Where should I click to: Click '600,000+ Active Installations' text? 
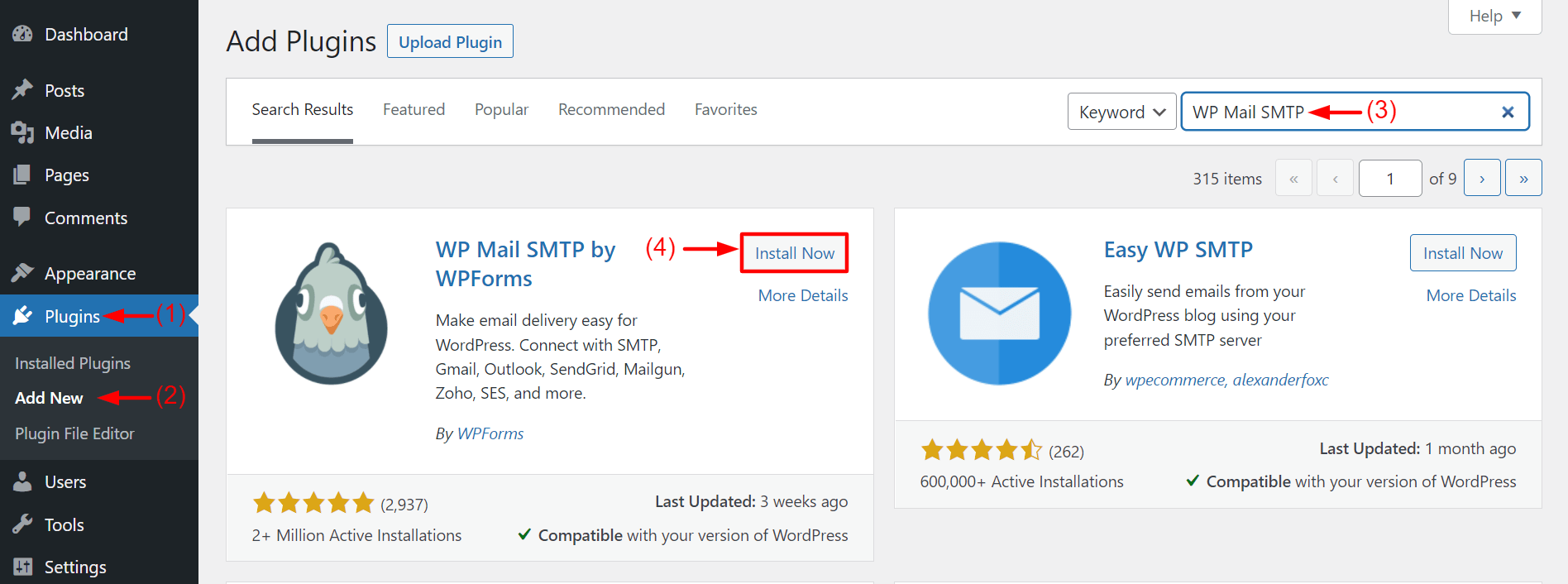(1022, 481)
